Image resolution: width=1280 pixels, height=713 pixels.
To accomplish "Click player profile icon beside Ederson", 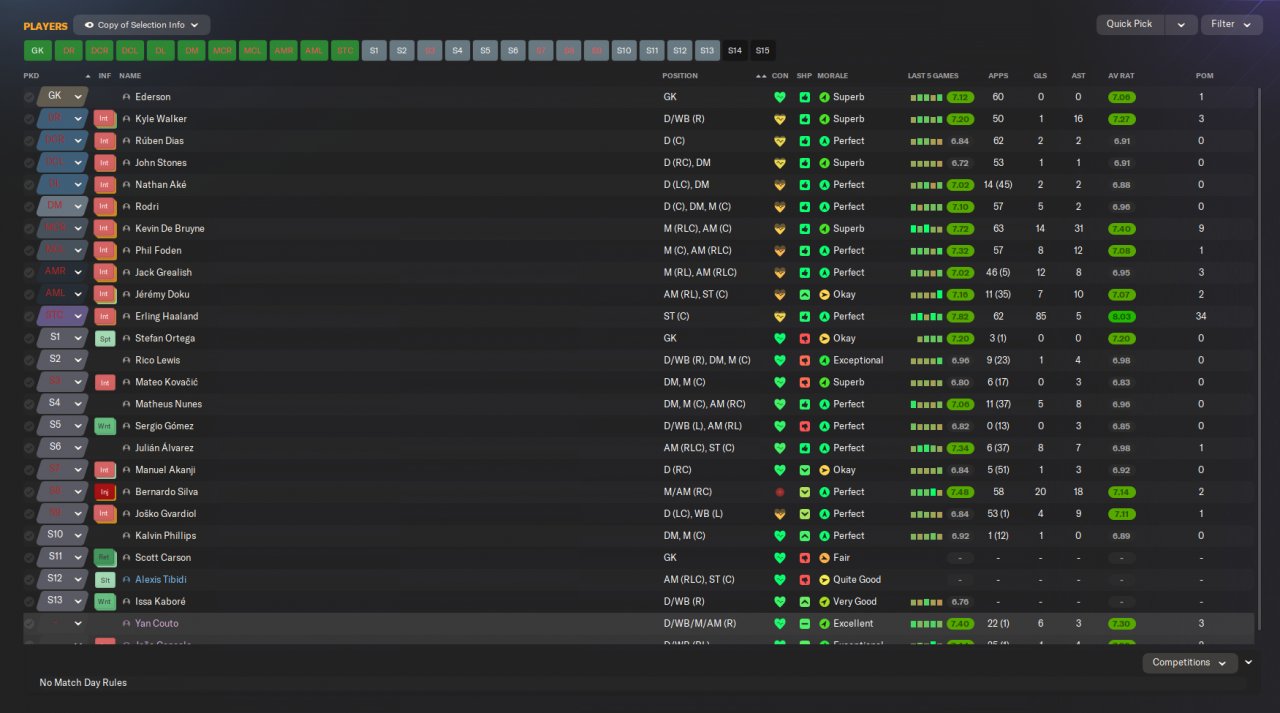I will coord(126,97).
